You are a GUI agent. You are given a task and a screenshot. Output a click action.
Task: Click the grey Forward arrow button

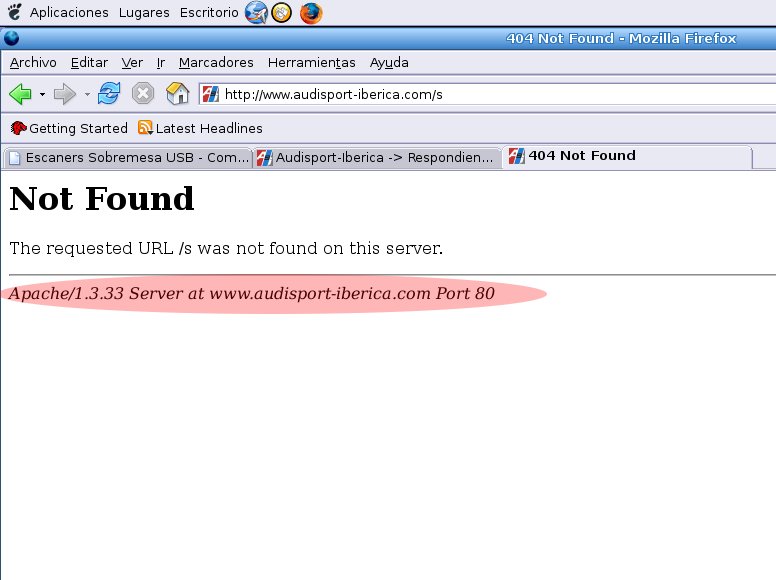65,94
